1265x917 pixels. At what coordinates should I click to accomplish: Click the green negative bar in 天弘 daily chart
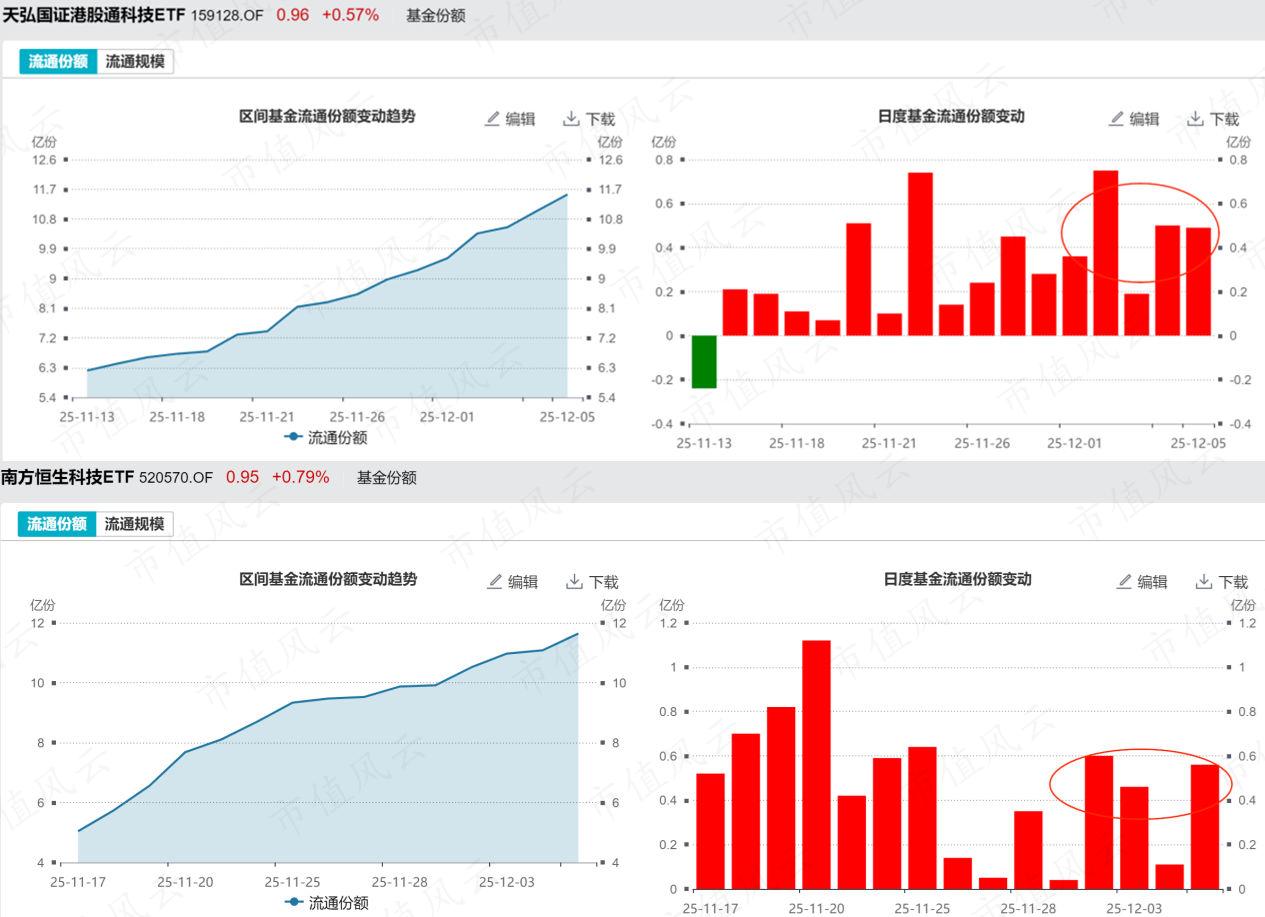pos(704,362)
